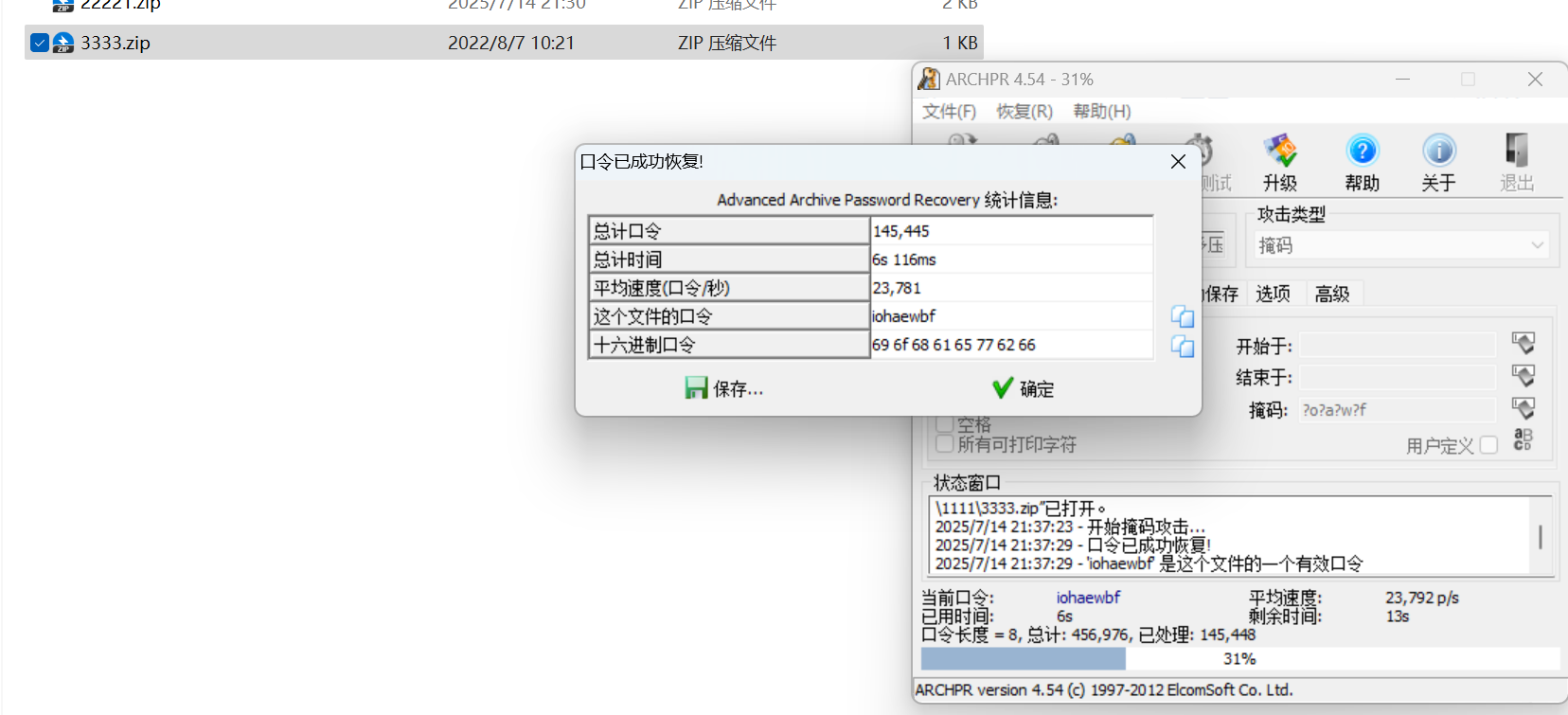
Task: Click the 十六进制口令 row label
Action: [x=729, y=345]
